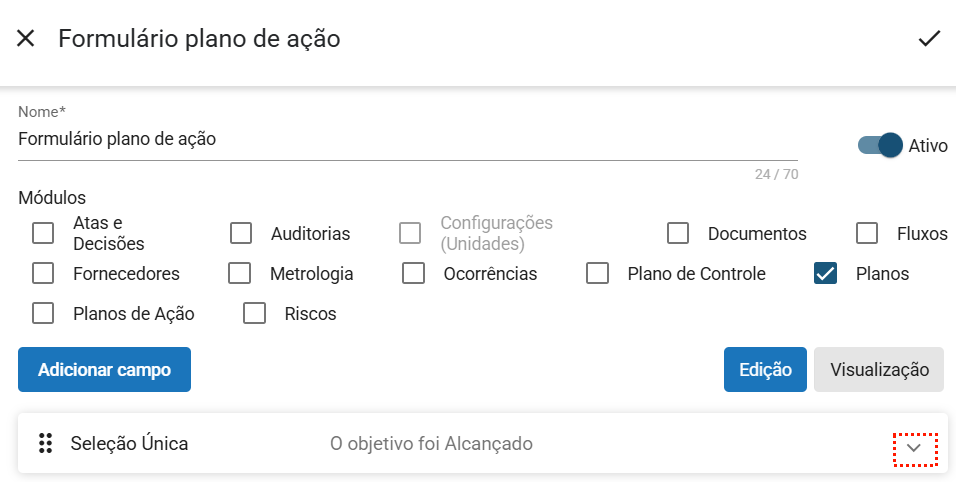Close the Formulário plano de ação dialog
Image resolution: width=956 pixels, height=482 pixels.
point(26,39)
